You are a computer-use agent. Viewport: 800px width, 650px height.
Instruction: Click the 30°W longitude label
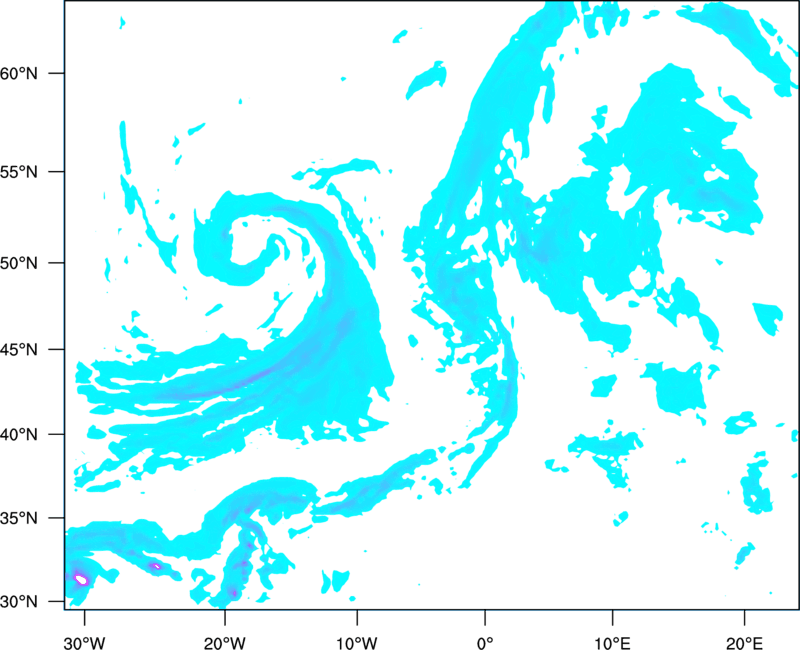(85, 643)
